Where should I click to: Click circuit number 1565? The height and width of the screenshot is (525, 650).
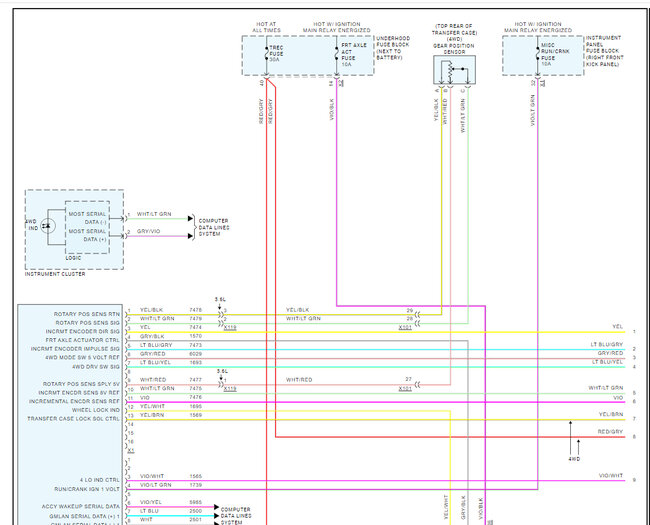tap(196, 476)
